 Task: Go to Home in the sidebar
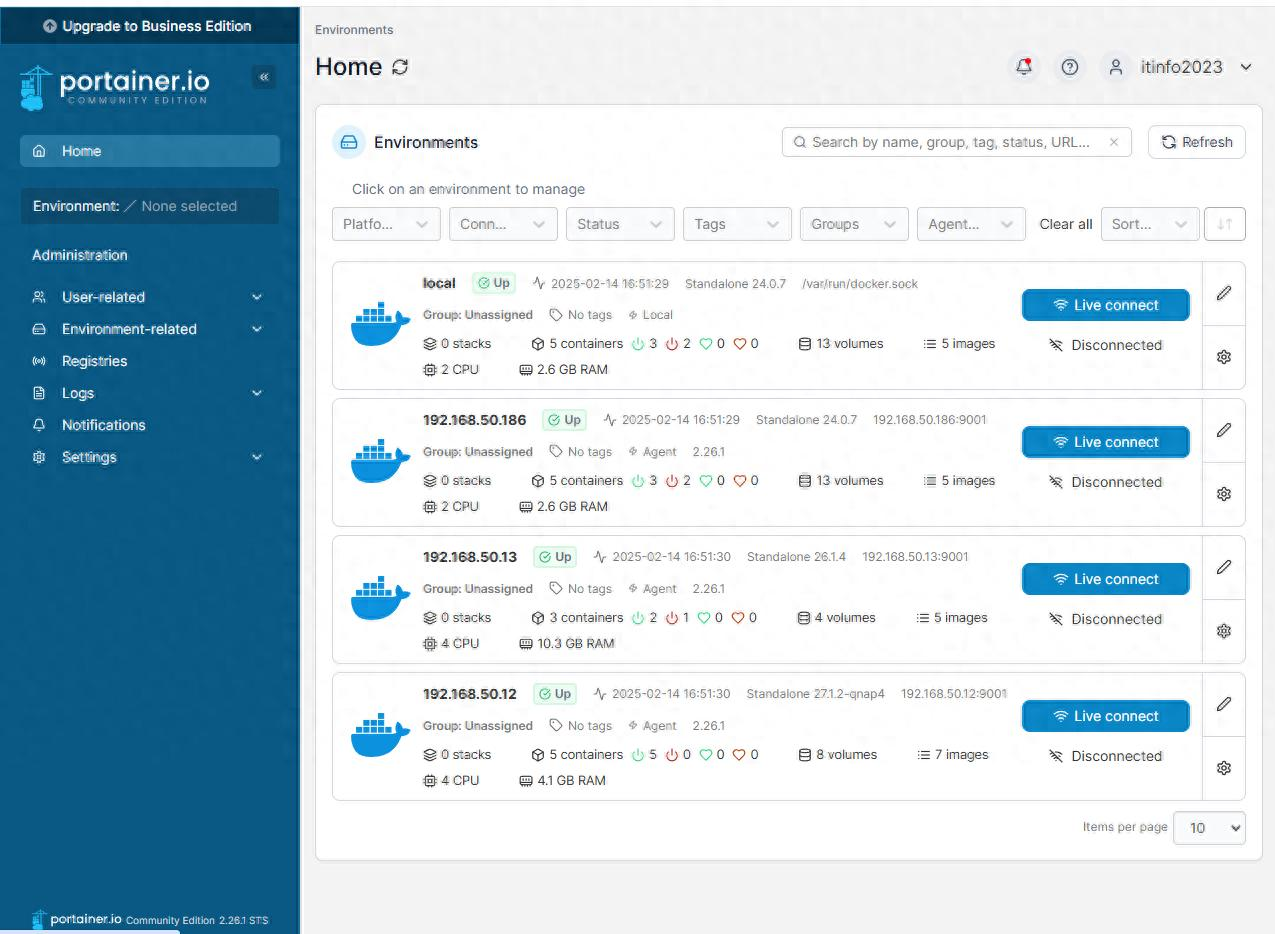click(x=149, y=151)
